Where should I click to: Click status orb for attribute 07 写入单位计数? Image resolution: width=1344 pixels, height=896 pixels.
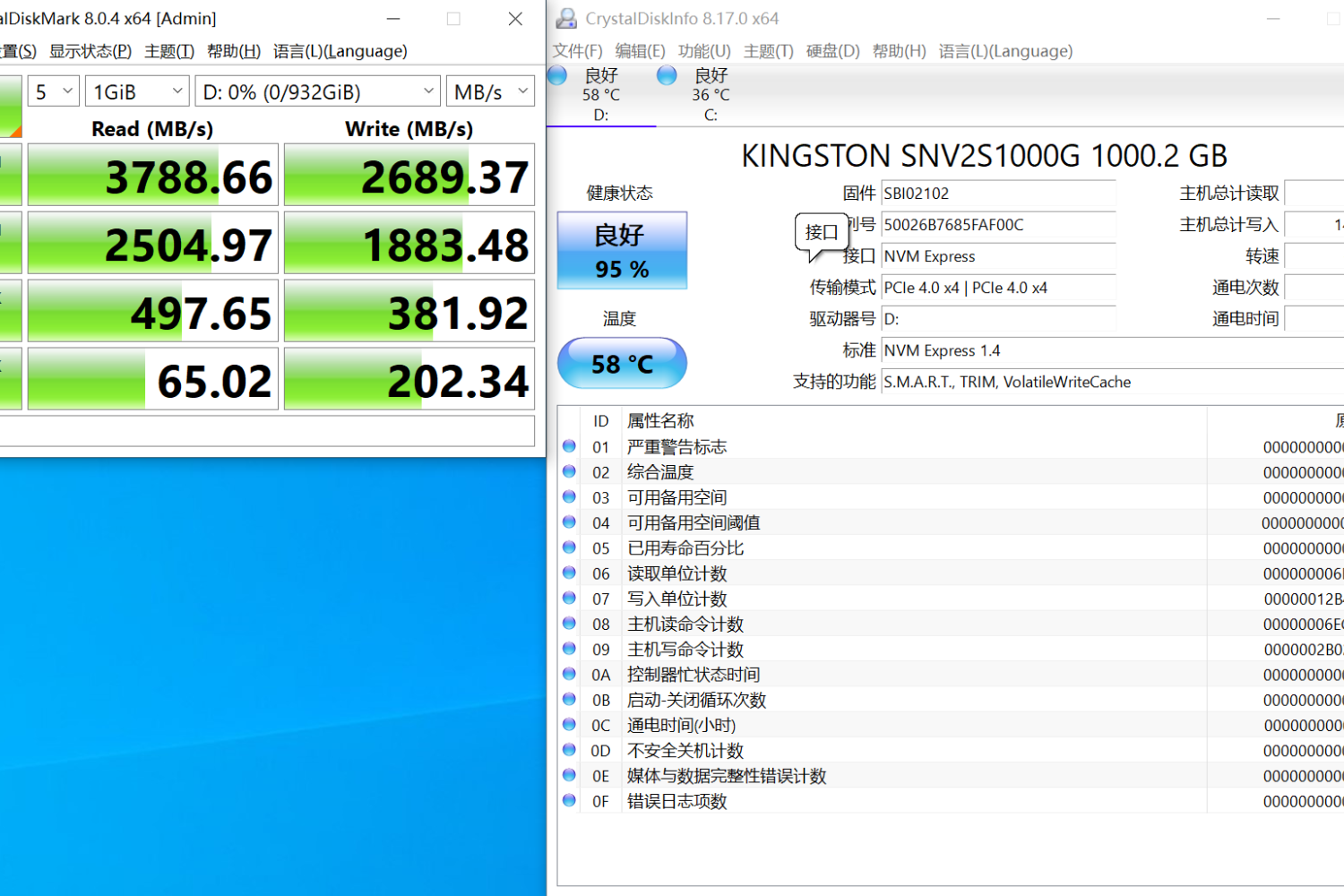pos(569,598)
